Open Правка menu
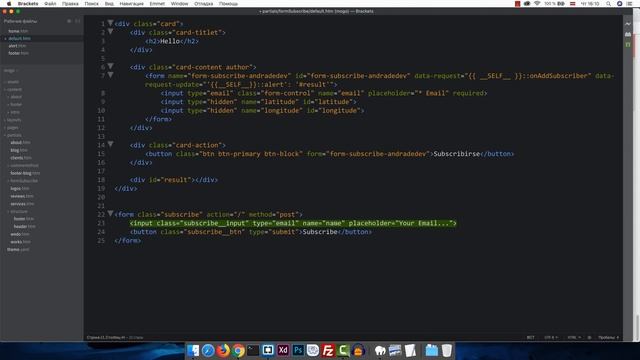This screenshot has width=640, height=360. click(70, 4)
